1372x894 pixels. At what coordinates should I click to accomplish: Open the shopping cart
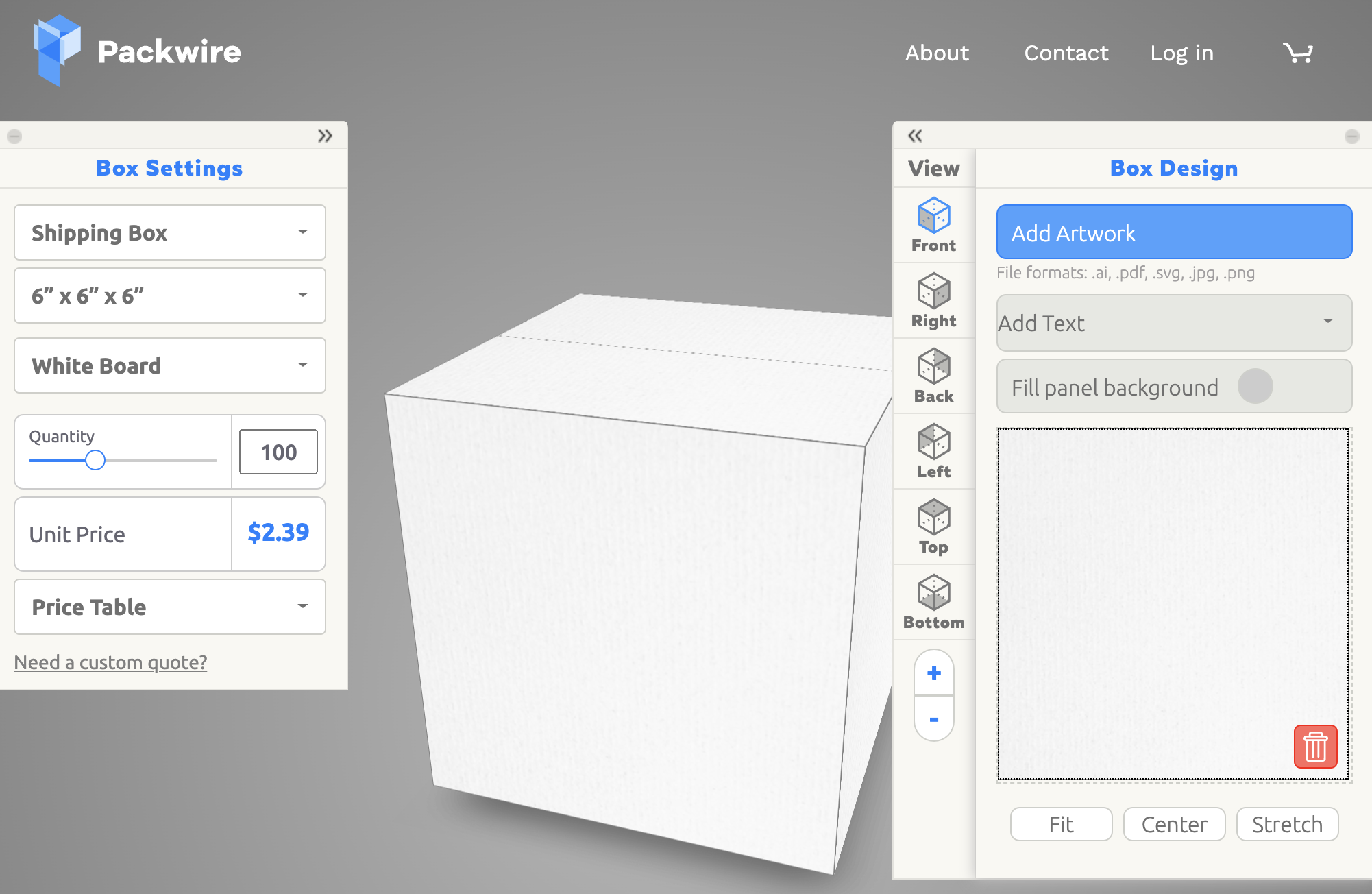coord(1297,53)
